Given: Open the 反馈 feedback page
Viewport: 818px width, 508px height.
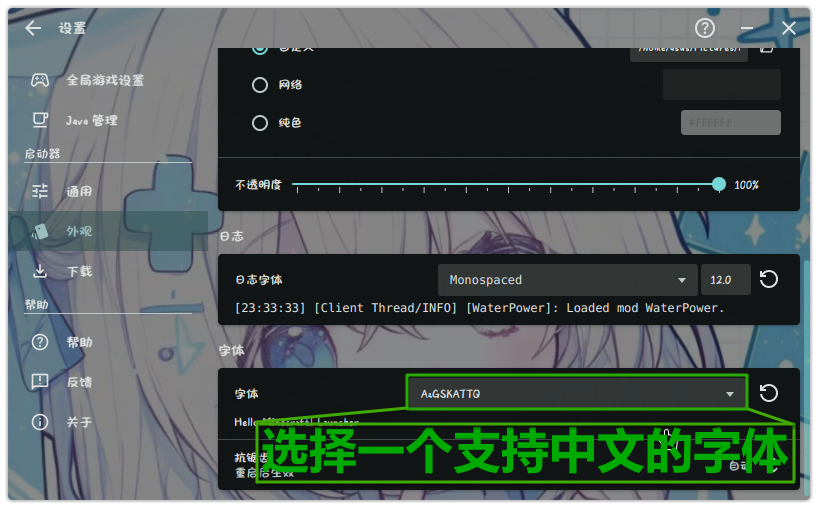Looking at the screenshot, I should point(109,382).
